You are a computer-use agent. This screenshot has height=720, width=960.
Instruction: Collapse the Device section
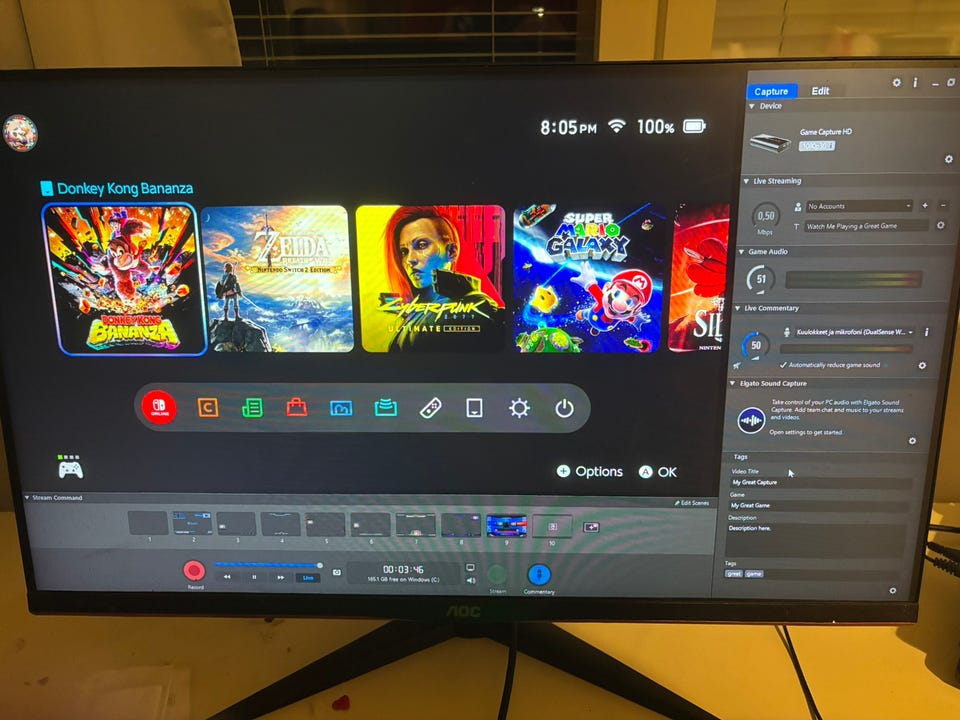pyautogui.click(x=752, y=107)
